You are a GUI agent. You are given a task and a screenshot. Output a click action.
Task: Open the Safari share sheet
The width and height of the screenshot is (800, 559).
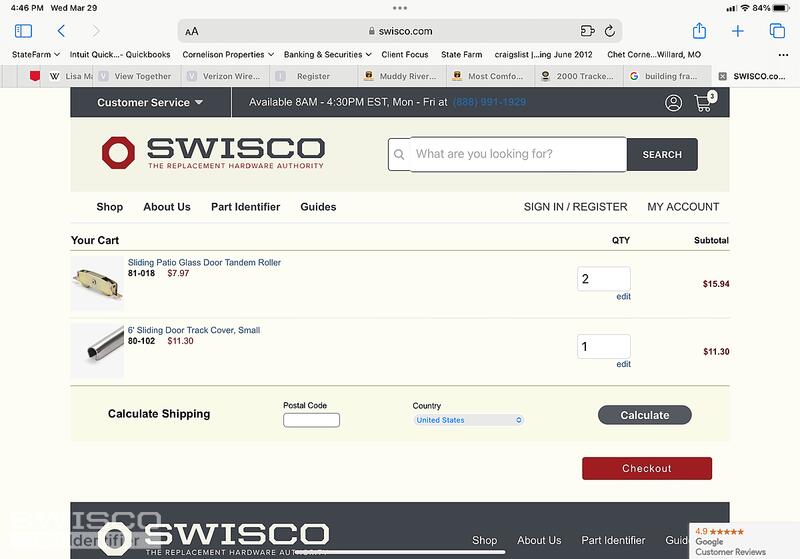tap(699, 31)
